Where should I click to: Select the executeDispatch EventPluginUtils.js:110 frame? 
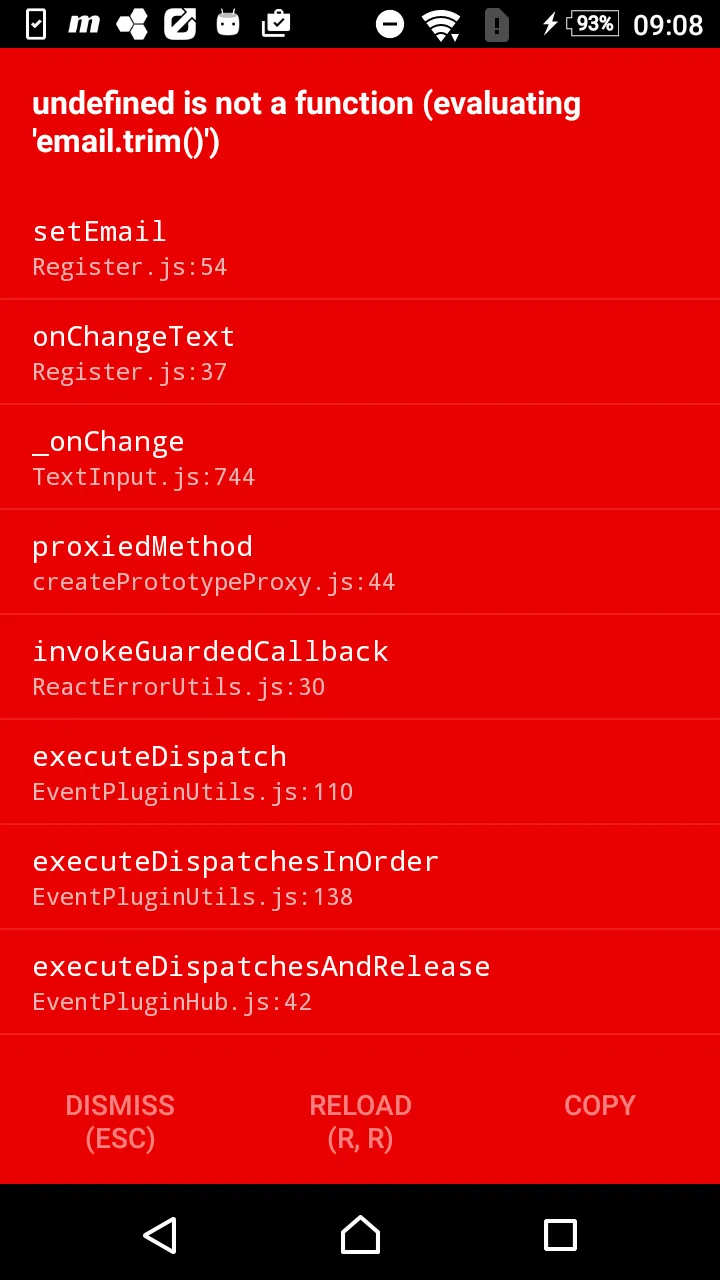[x=360, y=772]
